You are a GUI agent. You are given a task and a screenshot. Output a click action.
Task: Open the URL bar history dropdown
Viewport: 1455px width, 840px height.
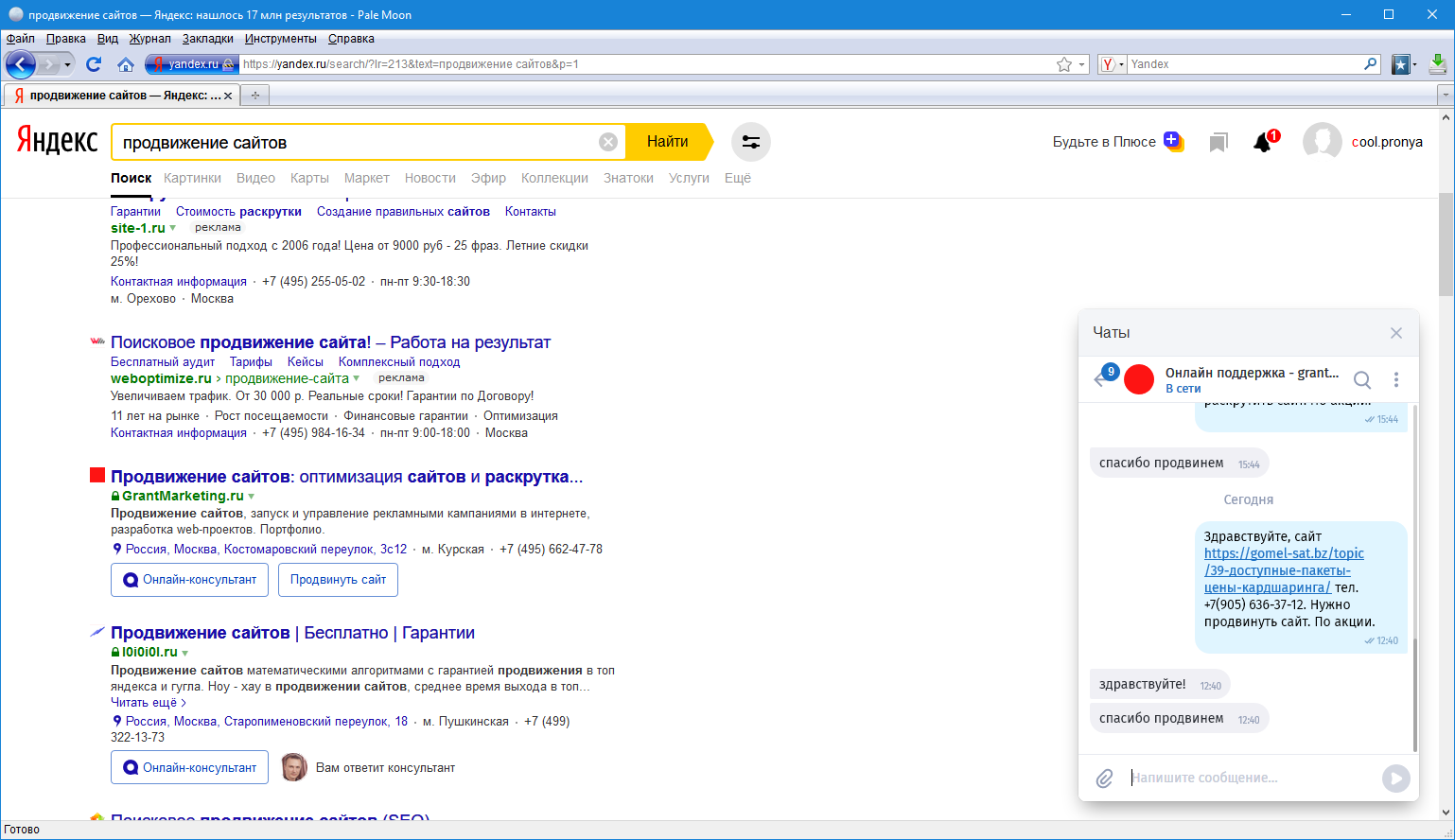coord(1082,64)
